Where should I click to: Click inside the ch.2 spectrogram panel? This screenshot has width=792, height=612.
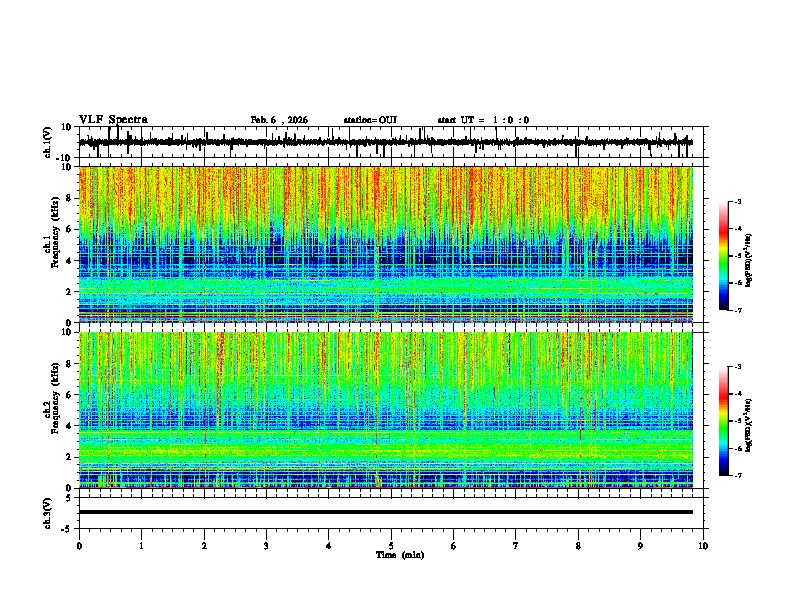click(386, 410)
